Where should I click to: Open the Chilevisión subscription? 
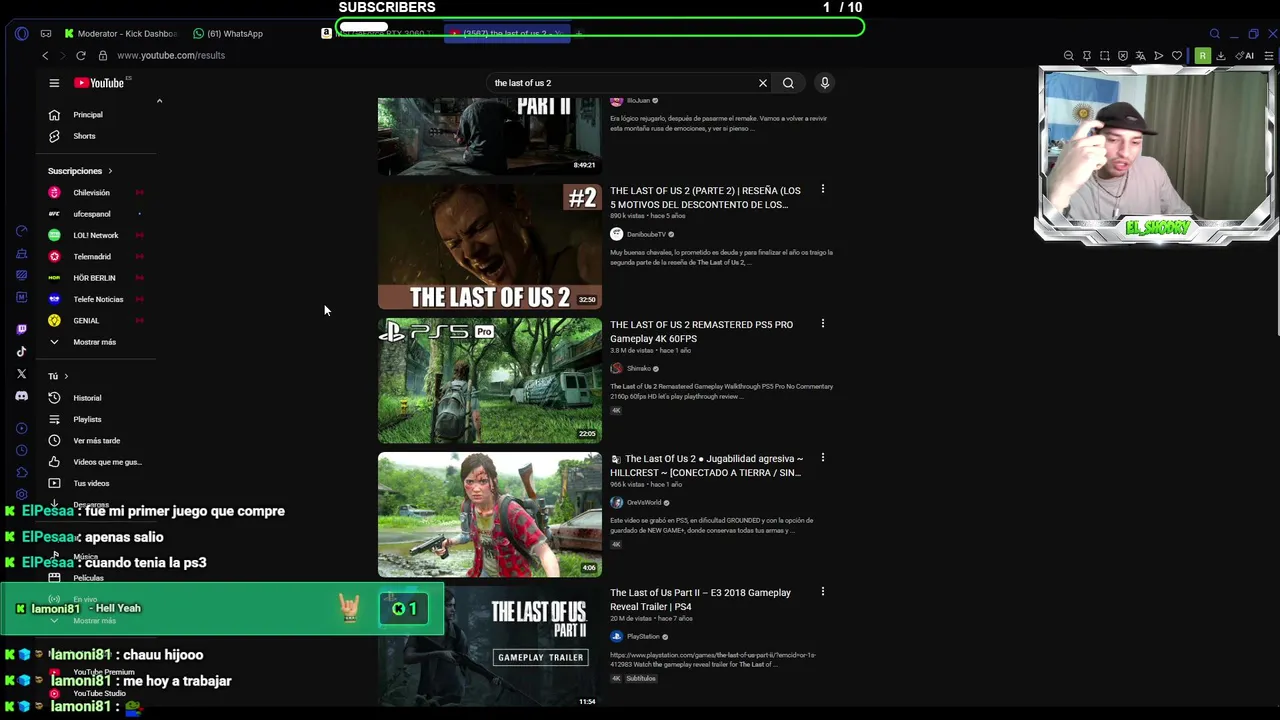91,192
